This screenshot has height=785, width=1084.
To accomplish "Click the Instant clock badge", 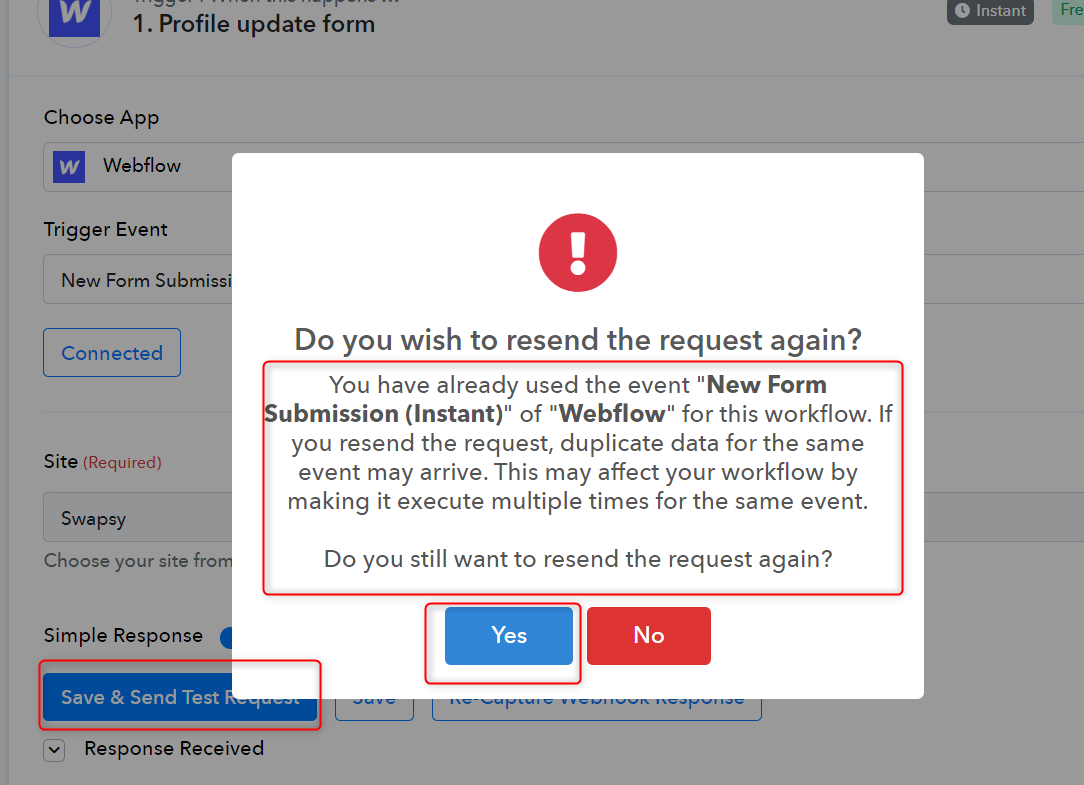I will pyautogui.click(x=990, y=11).
